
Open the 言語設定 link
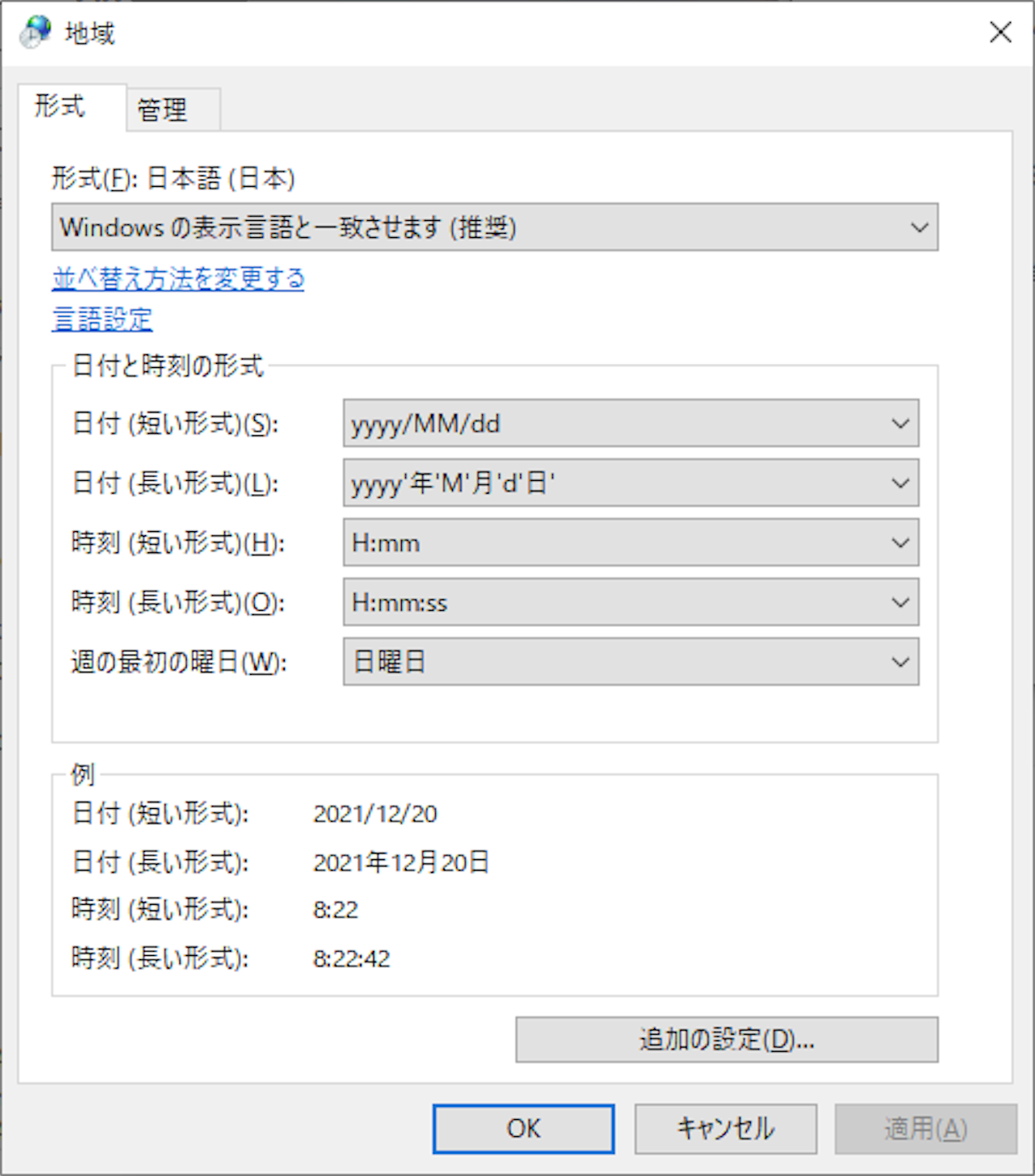101,320
